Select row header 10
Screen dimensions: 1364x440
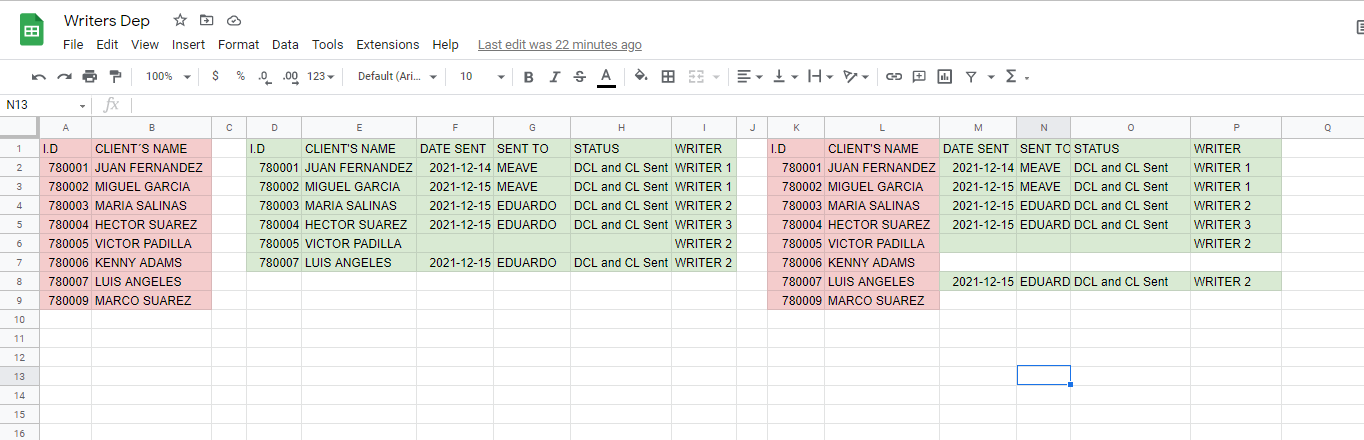19,319
